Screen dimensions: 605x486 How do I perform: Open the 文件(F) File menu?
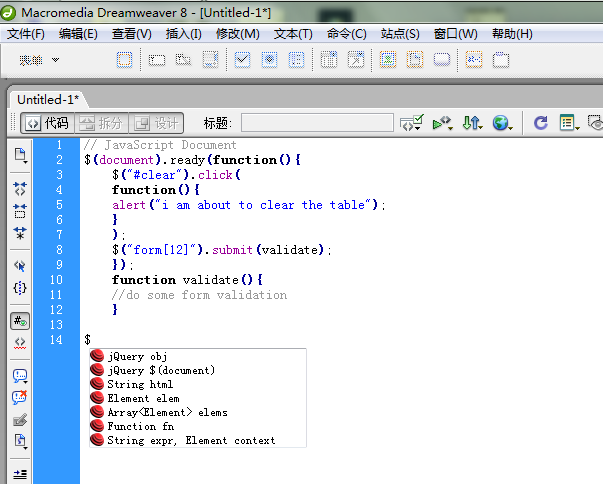[x=26, y=34]
